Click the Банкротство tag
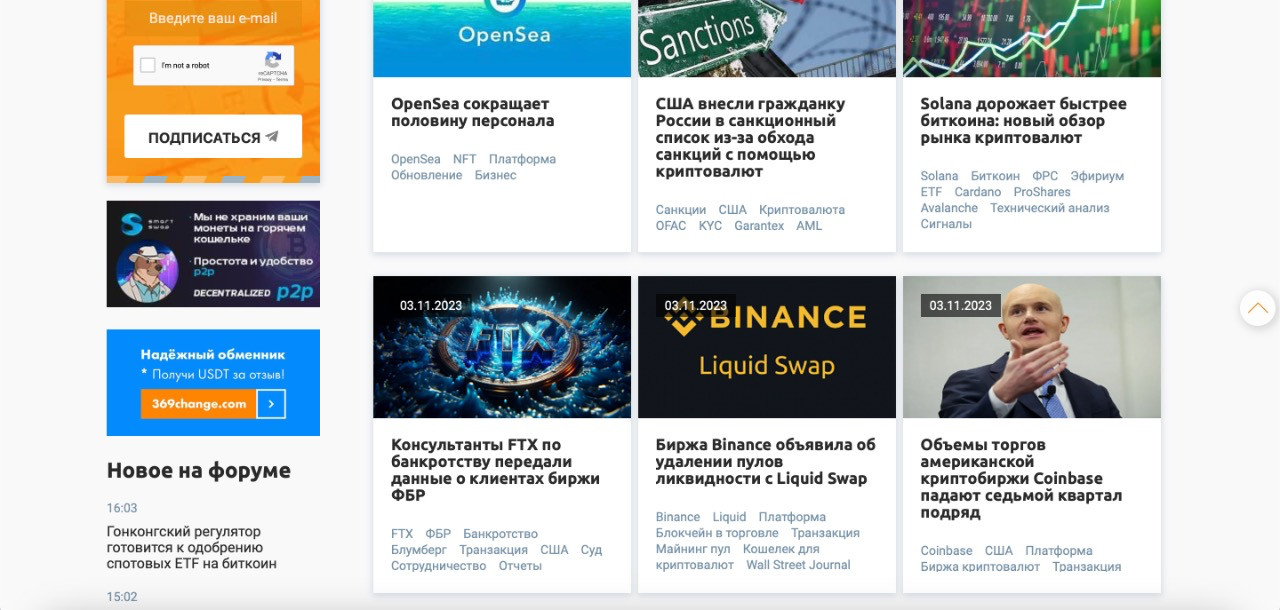The height and width of the screenshot is (610, 1280). [500, 534]
